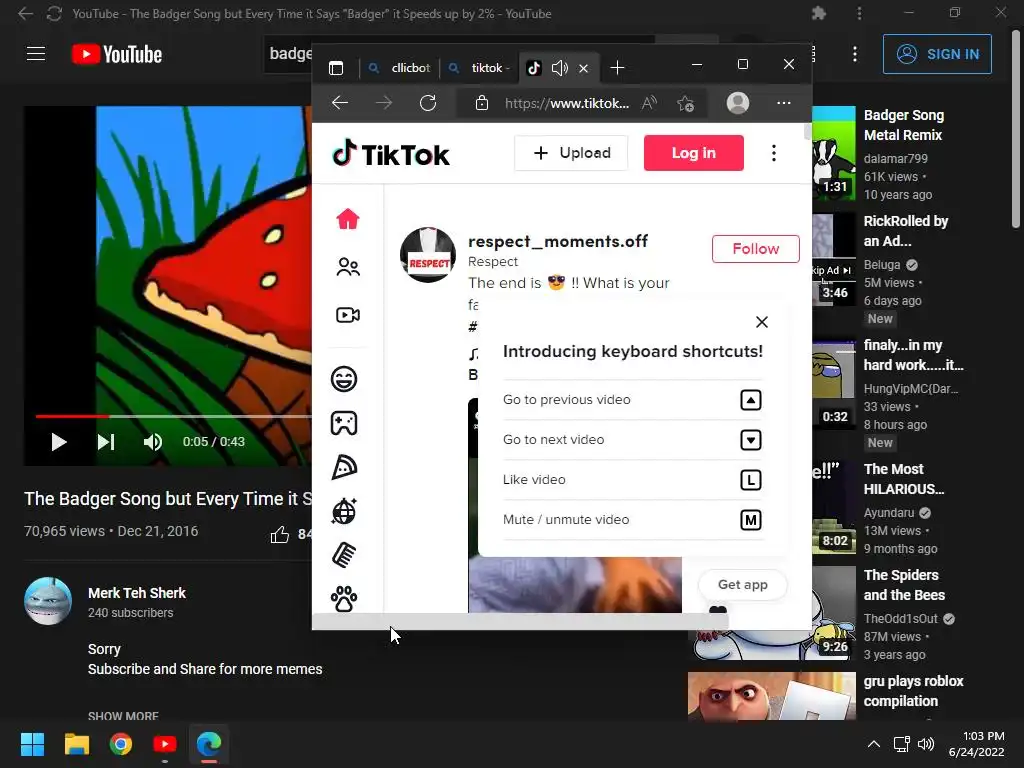Image resolution: width=1024 pixels, height=768 pixels.
Task: Open TikTok three-dot more options menu
Action: [x=774, y=153]
